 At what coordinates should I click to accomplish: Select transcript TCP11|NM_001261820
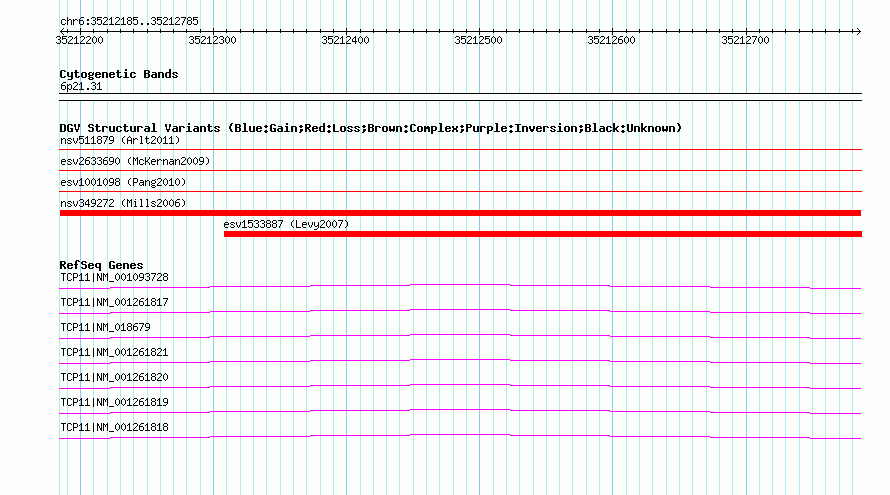114,377
